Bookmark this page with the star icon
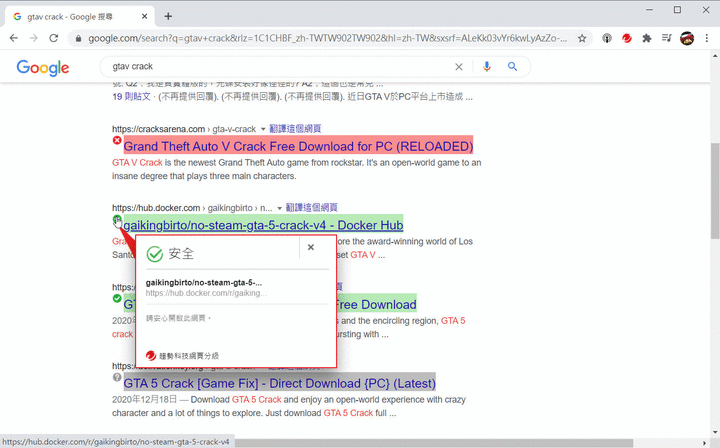This screenshot has height=448, width=720. coord(582,39)
